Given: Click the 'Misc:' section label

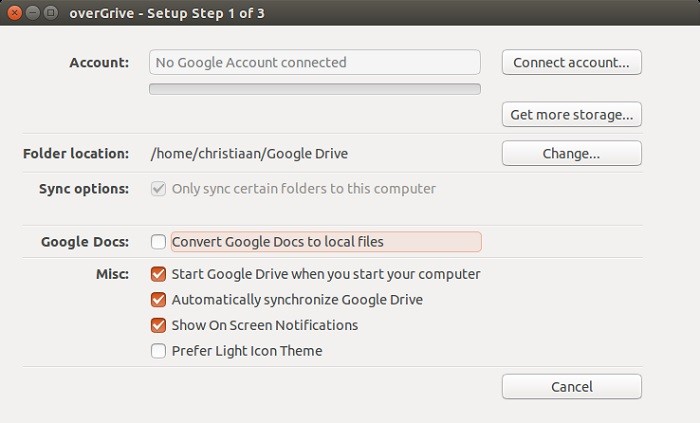Looking at the screenshot, I should pos(112,274).
